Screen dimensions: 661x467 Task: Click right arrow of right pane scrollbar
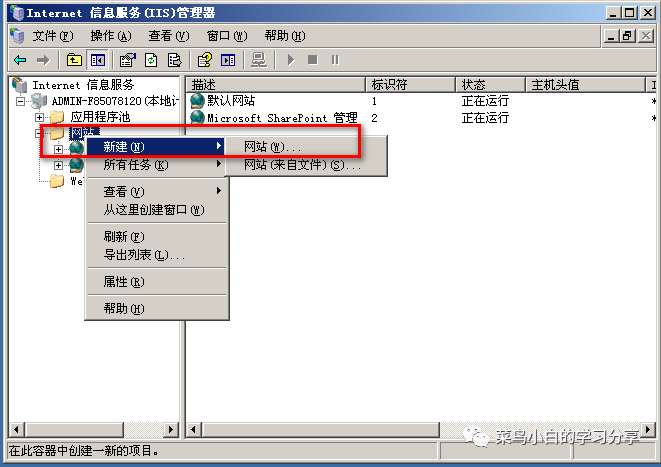(648, 430)
